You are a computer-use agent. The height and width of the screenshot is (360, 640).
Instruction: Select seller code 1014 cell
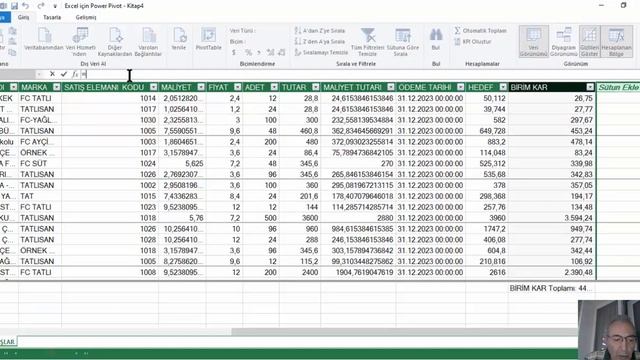click(110, 98)
